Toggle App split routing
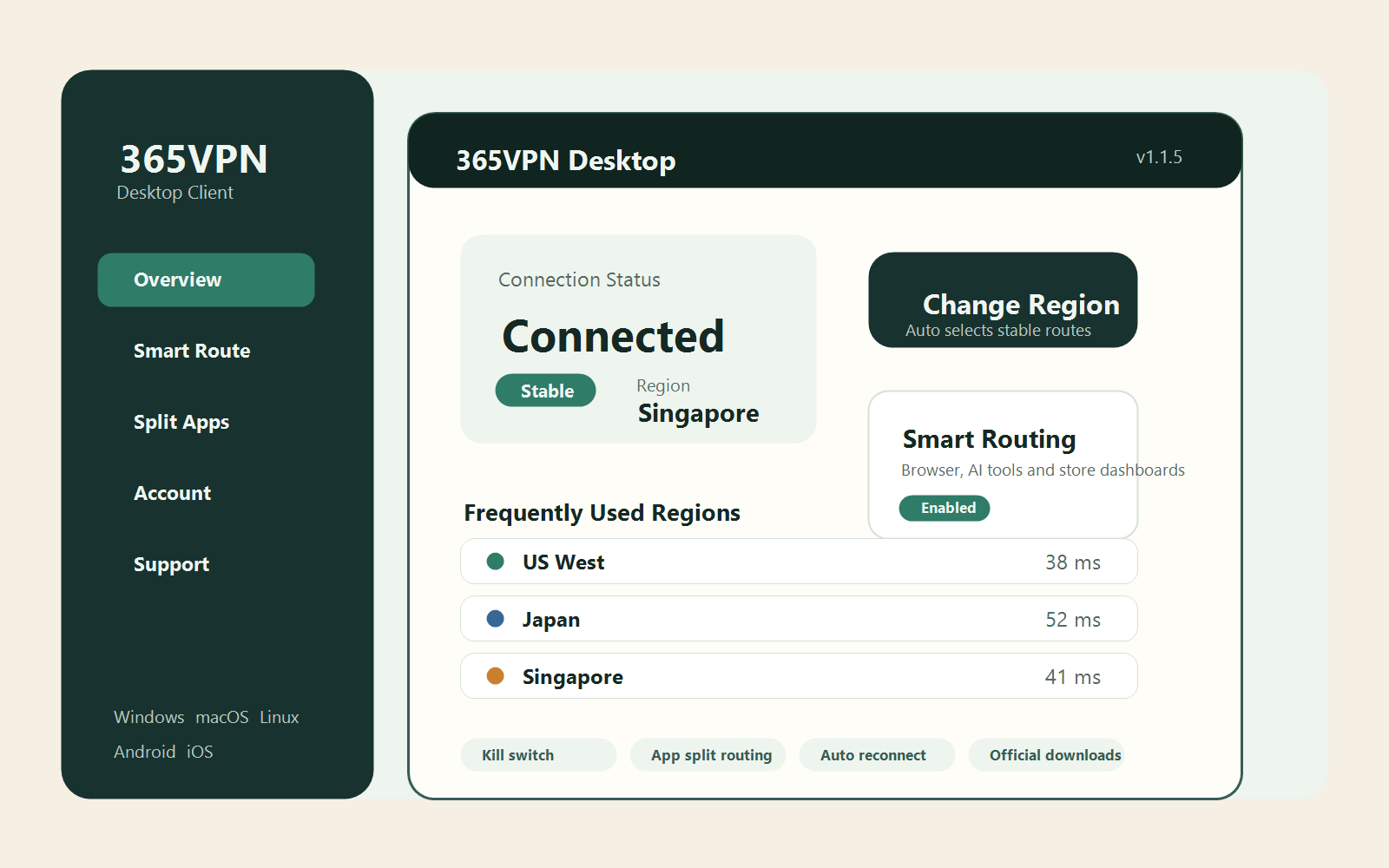Screen dimensions: 1389x868 click(x=708, y=754)
